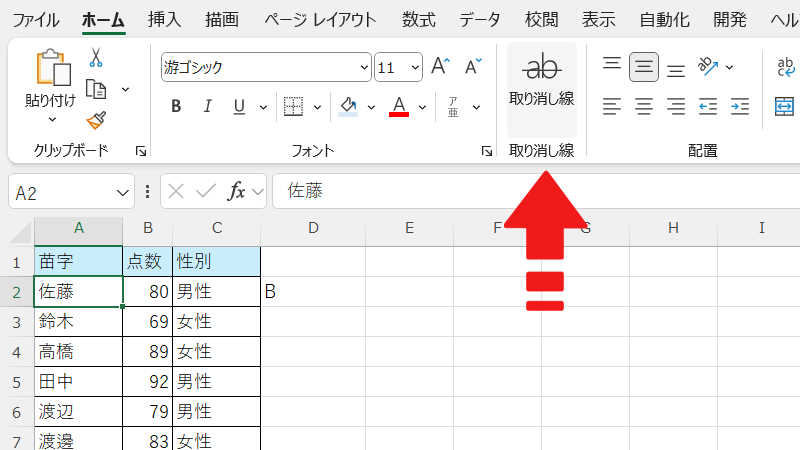This screenshot has height=450, width=800.
Task: Click the strikethrough (取り消し線) button
Action: [541, 80]
